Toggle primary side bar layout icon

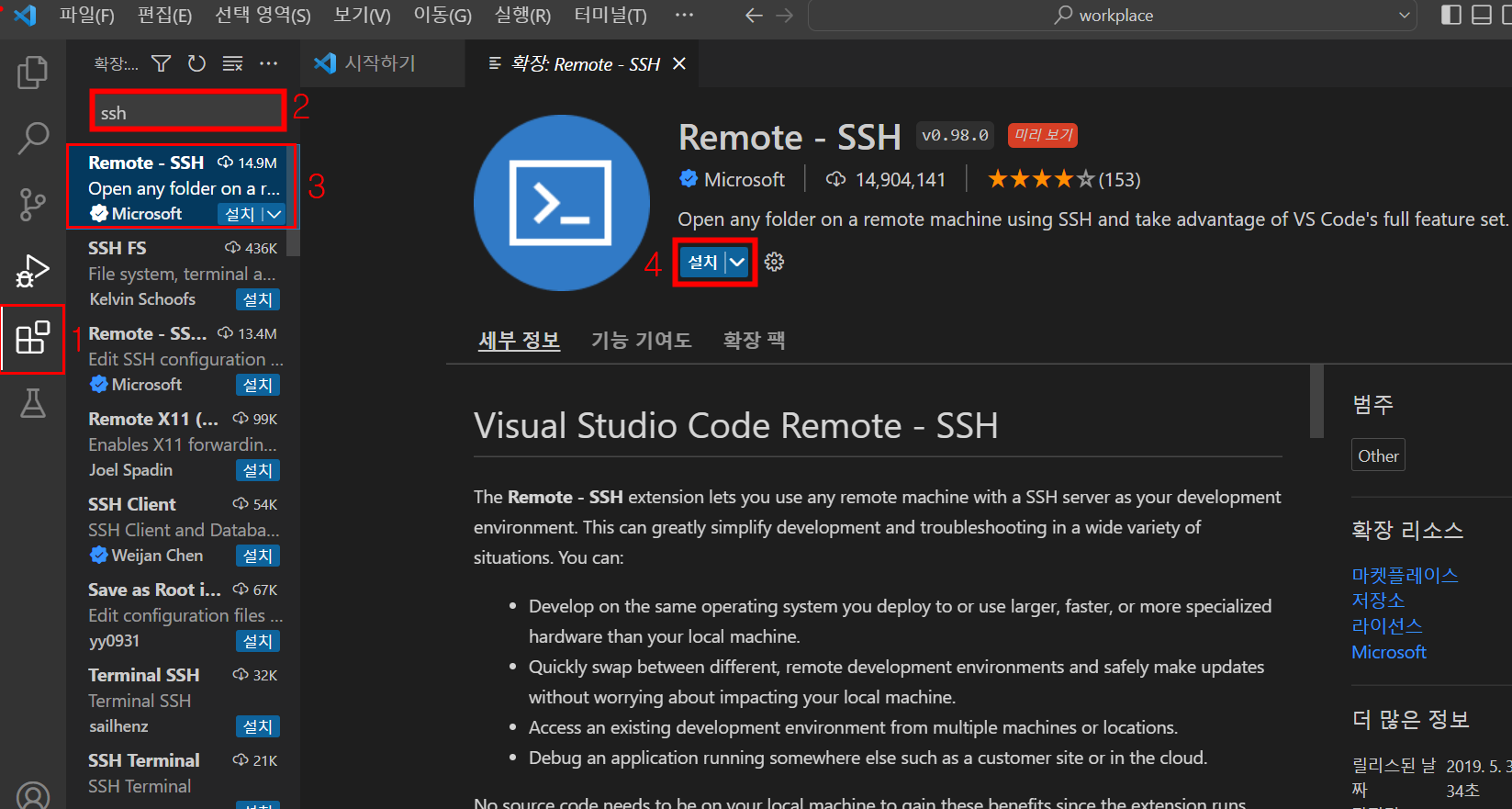1451,15
